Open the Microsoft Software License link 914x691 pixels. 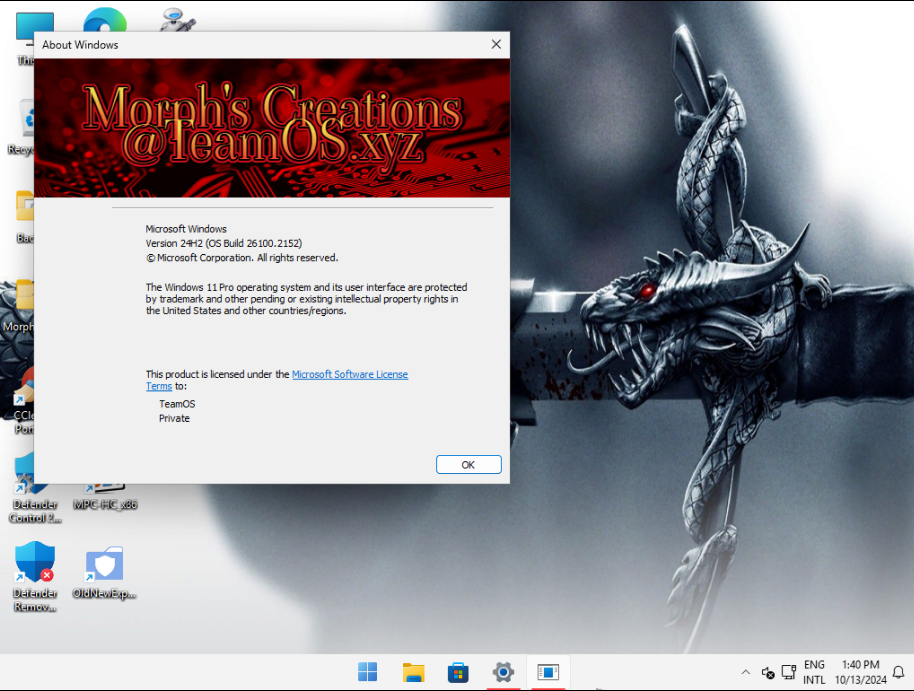tap(349, 374)
